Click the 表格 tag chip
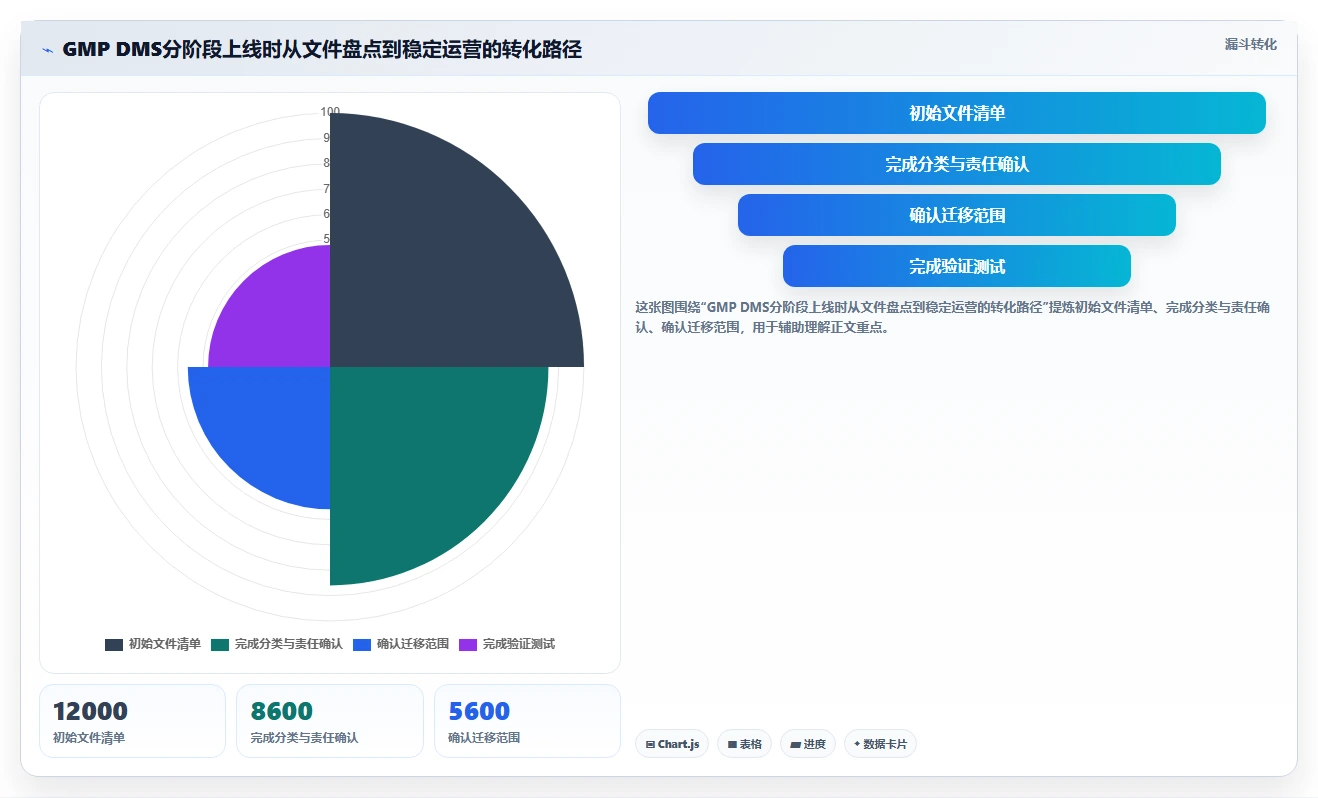The width and height of the screenshot is (1318, 798). click(744, 744)
